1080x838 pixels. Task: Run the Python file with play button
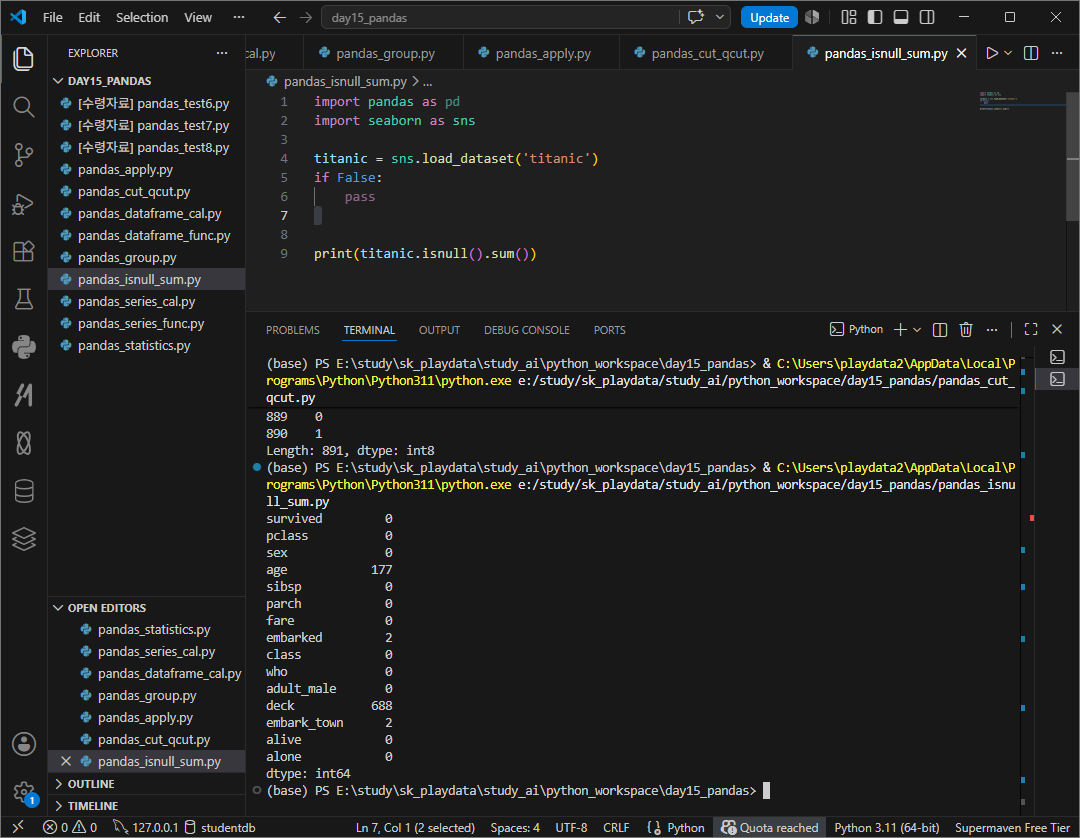coord(992,53)
